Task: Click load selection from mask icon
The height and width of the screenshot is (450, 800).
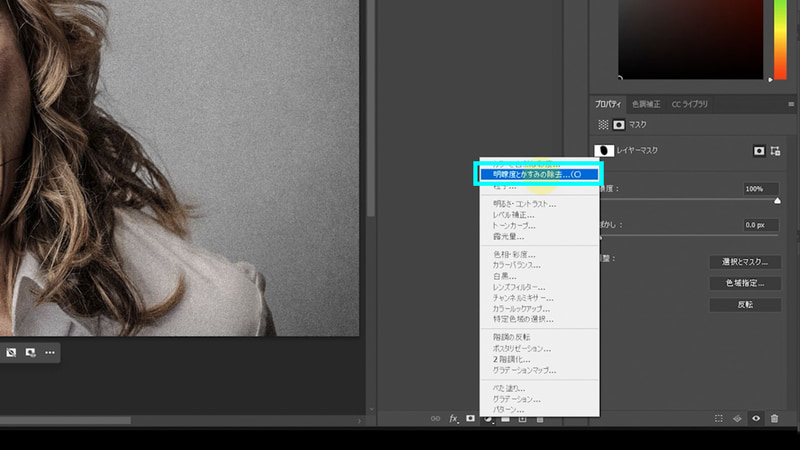Action: point(719,418)
